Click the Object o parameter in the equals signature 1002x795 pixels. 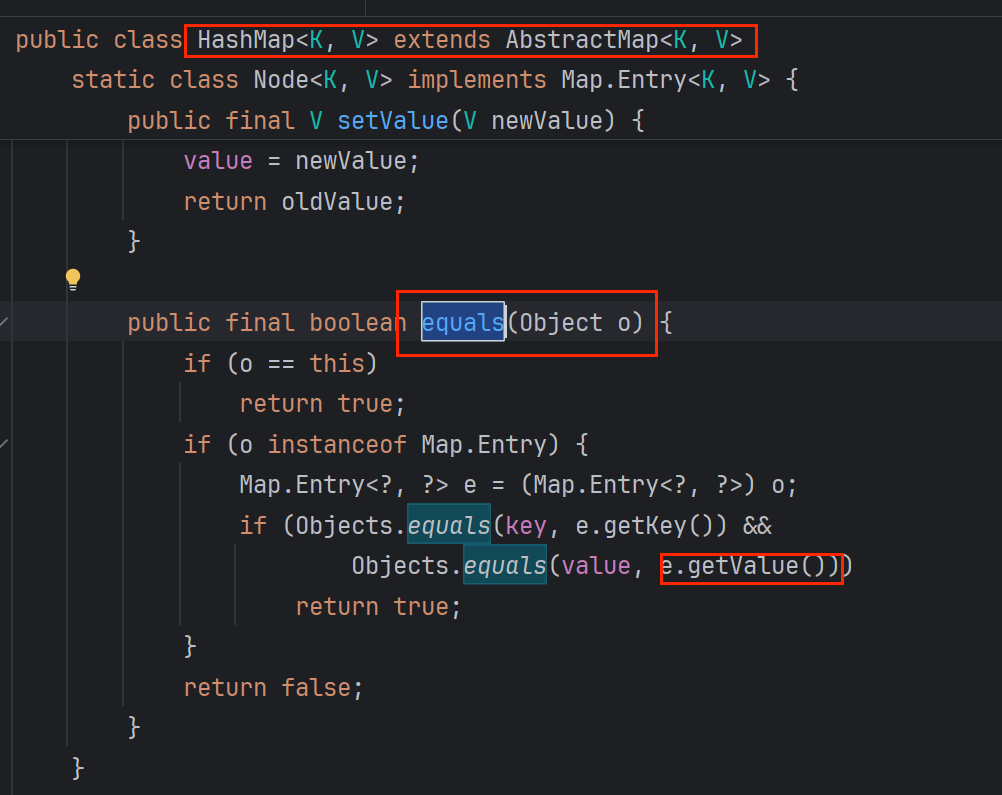(580, 322)
